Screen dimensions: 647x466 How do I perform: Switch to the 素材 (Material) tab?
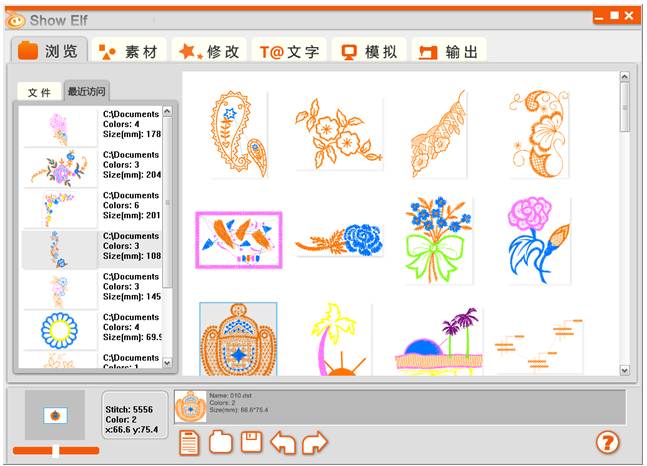tap(128, 52)
